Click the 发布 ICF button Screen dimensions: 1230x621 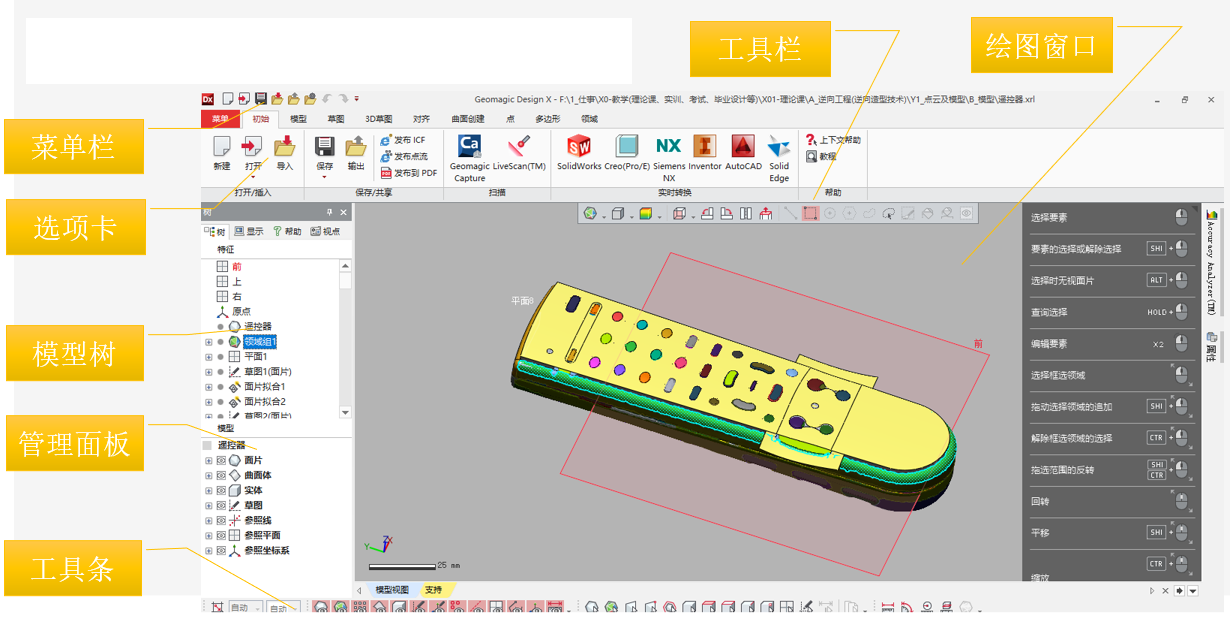[x=403, y=140]
